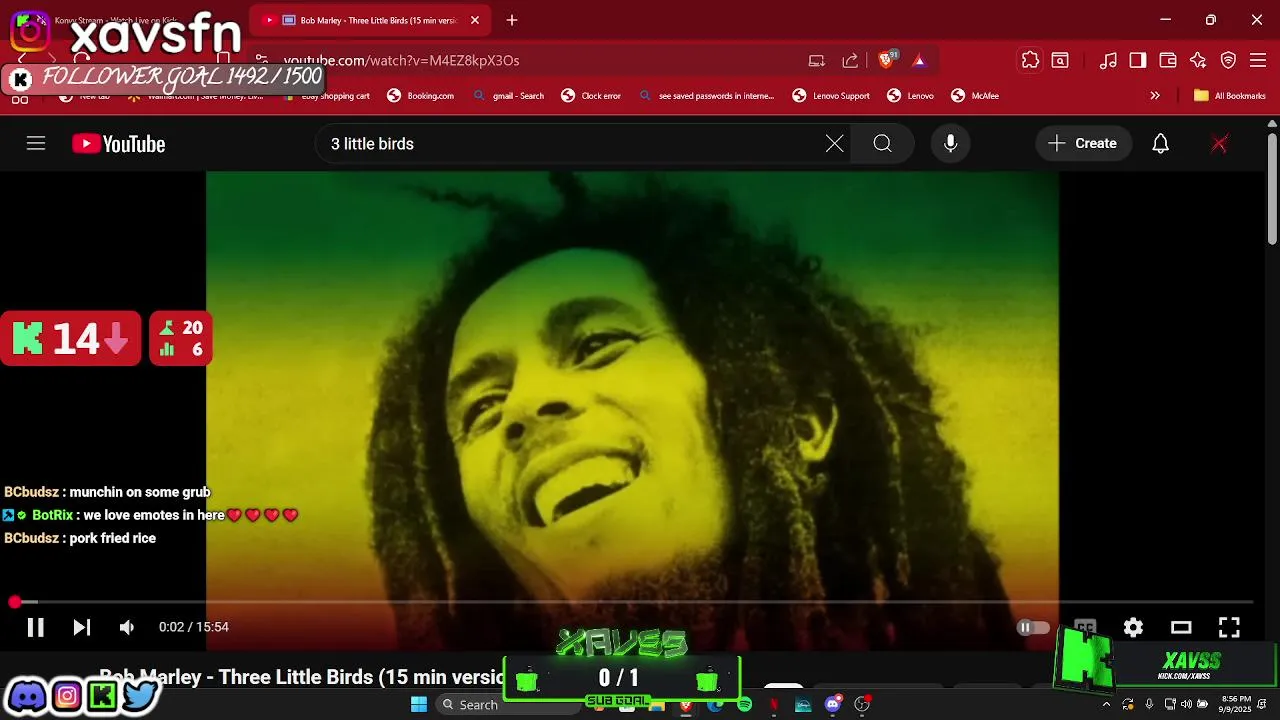This screenshot has height=720, width=1280.
Task: Open the McAfee bookmark
Action: pyautogui.click(x=975, y=96)
